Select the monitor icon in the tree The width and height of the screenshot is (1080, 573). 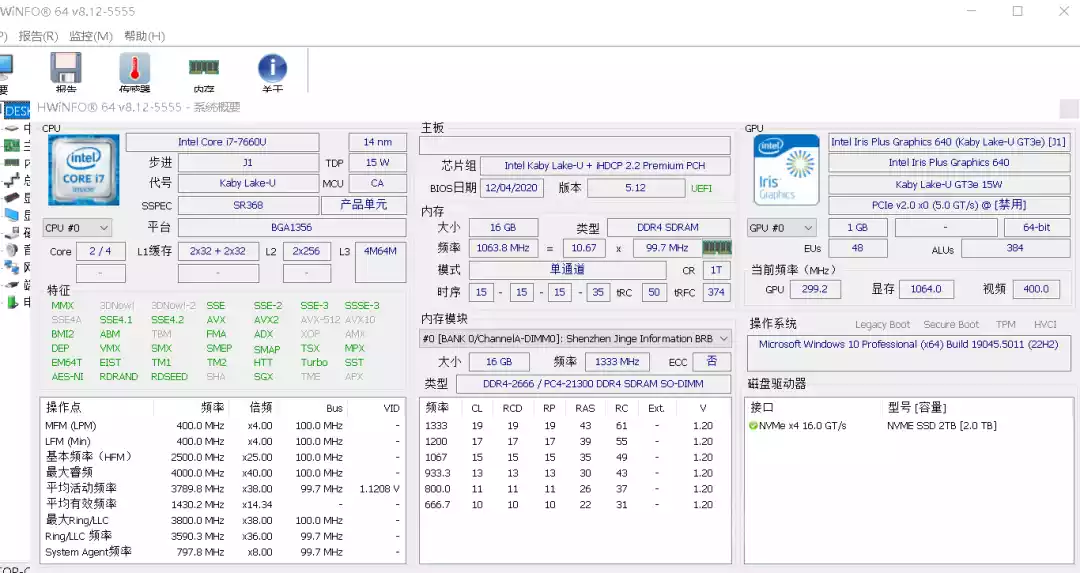tap(12, 215)
